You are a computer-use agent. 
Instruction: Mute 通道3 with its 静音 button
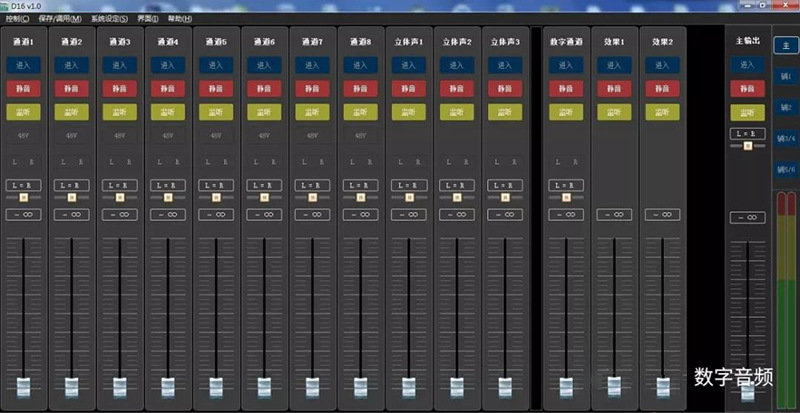coord(120,88)
